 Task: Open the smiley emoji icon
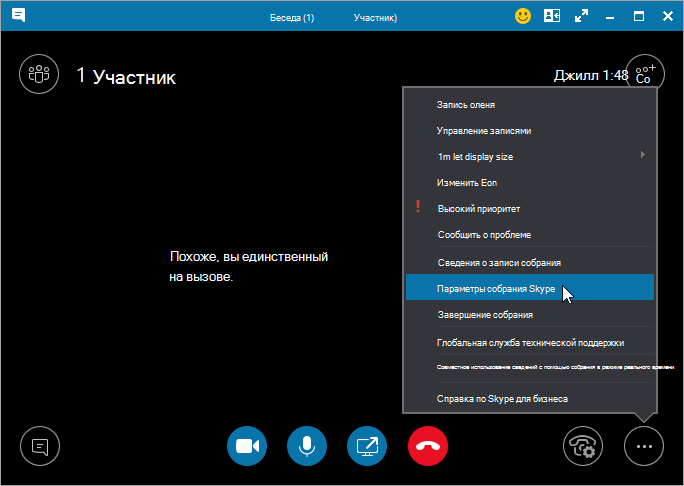coord(523,17)
